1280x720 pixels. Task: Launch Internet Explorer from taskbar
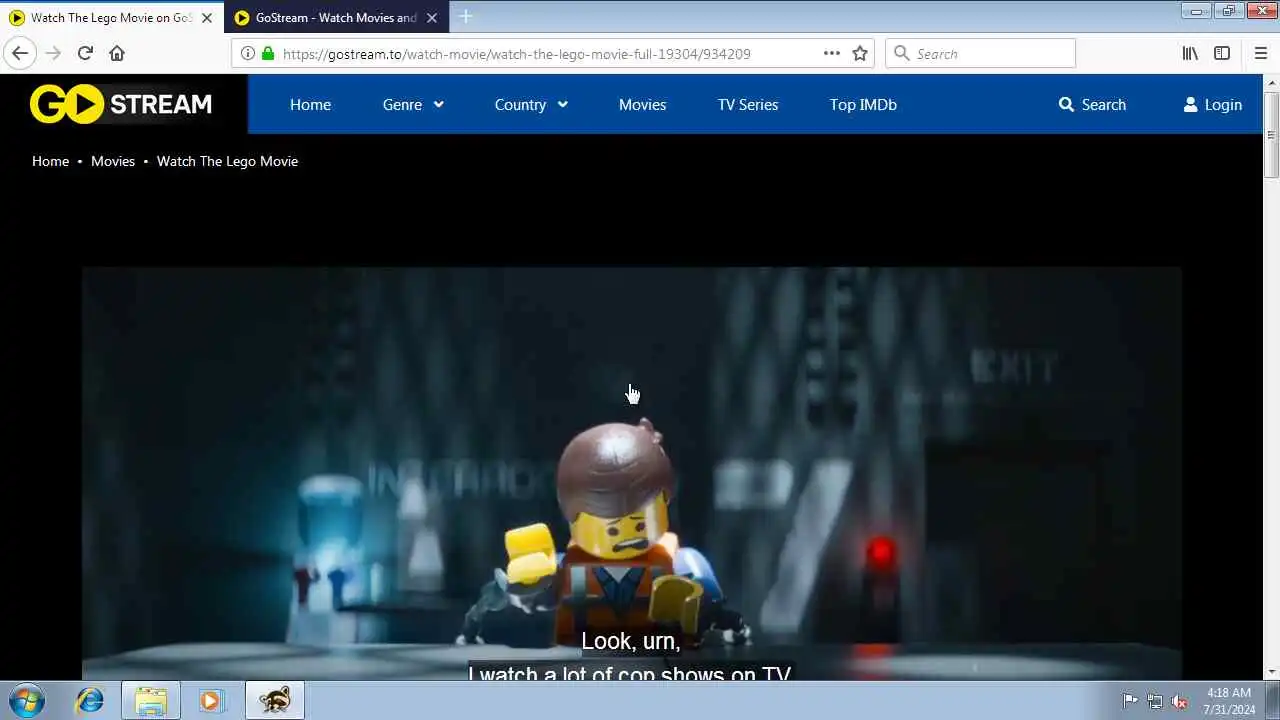90,700
